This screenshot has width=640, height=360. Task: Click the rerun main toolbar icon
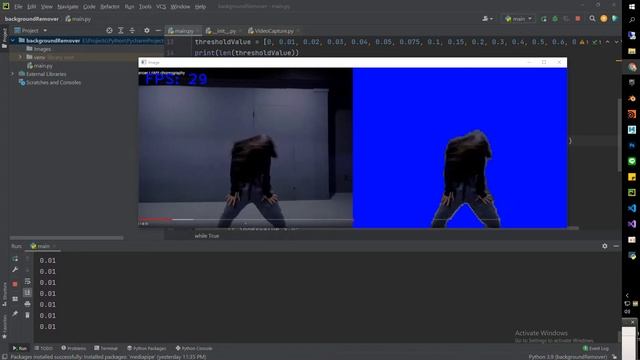(544, 19)
